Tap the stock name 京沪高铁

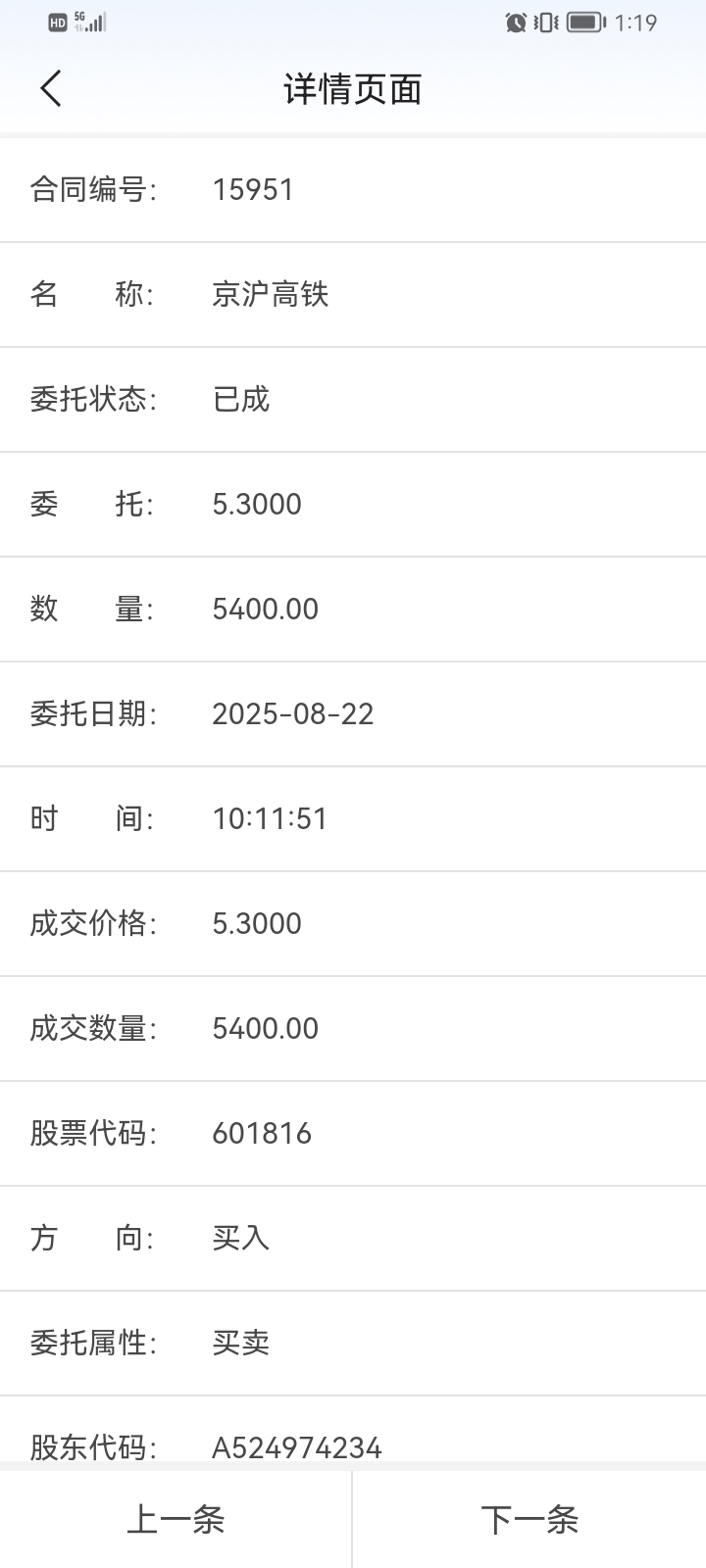pos(271,294)
